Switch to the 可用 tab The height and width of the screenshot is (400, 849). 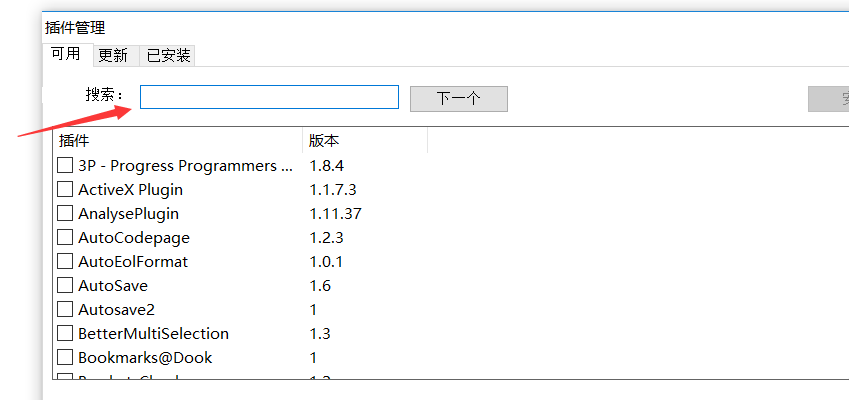point(66,54)
